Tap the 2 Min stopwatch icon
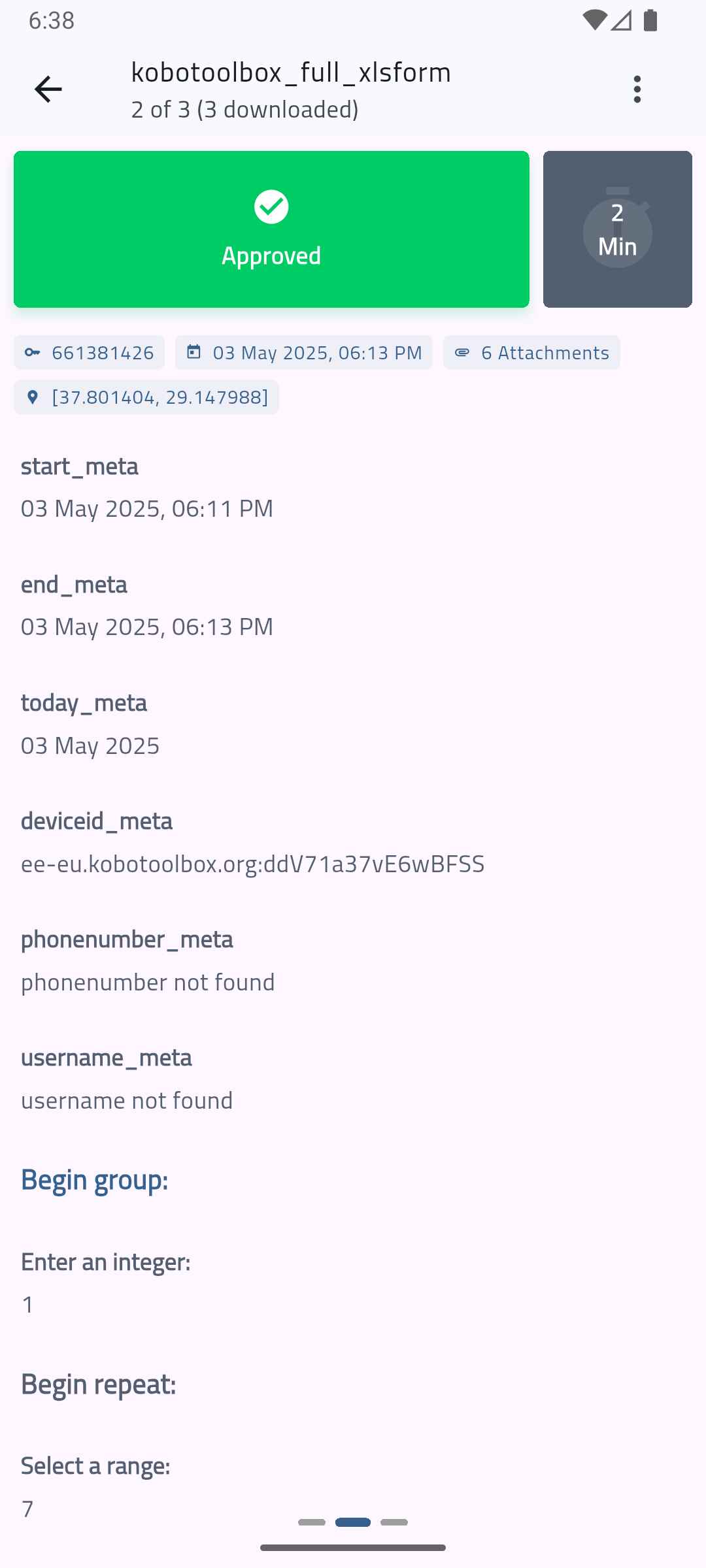 618,228
